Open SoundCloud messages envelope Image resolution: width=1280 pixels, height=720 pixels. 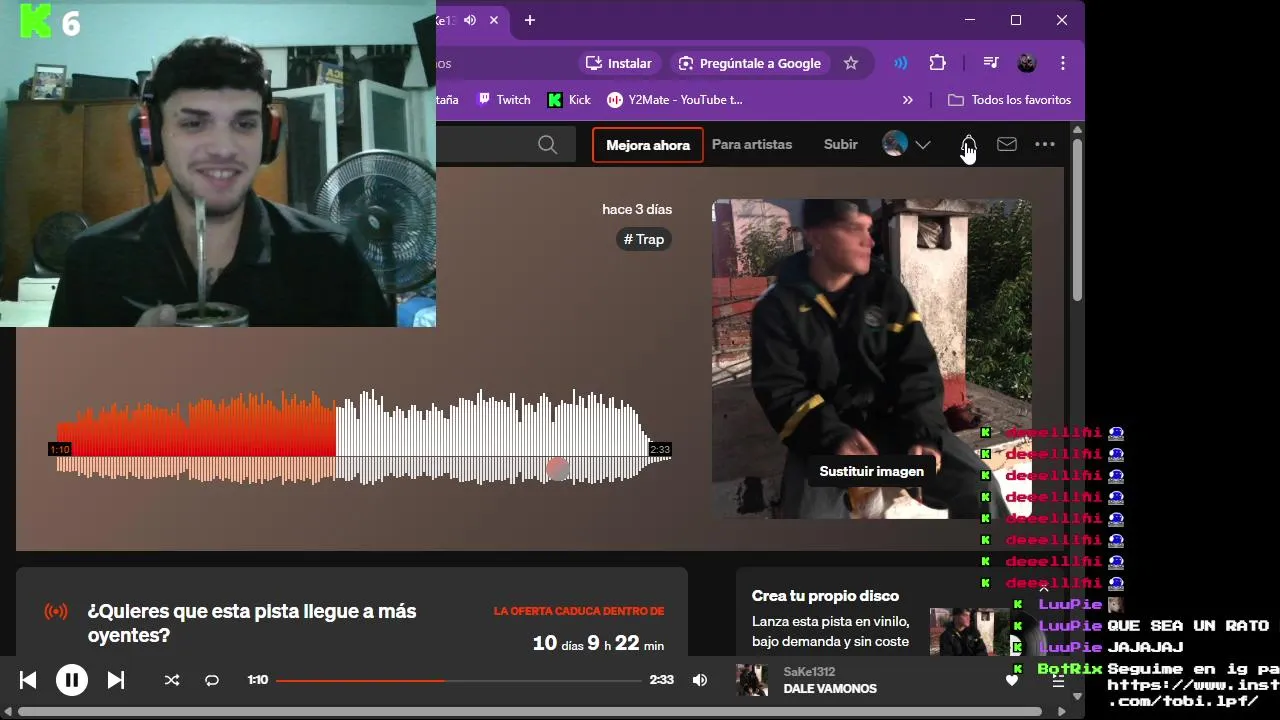(1007, 145)
